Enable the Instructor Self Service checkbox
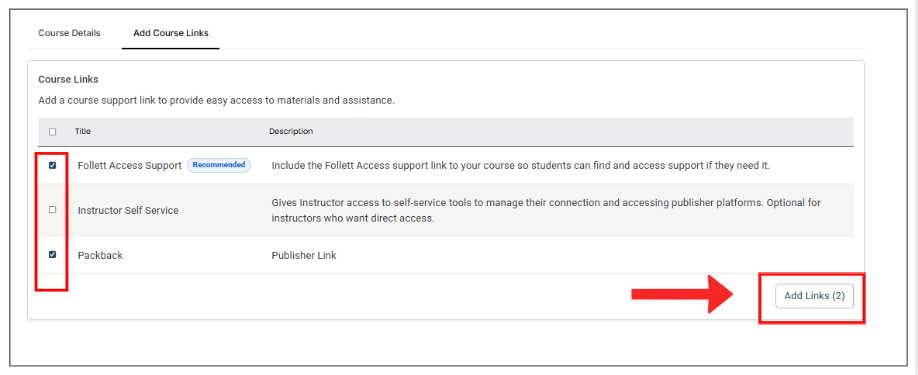918x375 pixels. coord(53,209)
